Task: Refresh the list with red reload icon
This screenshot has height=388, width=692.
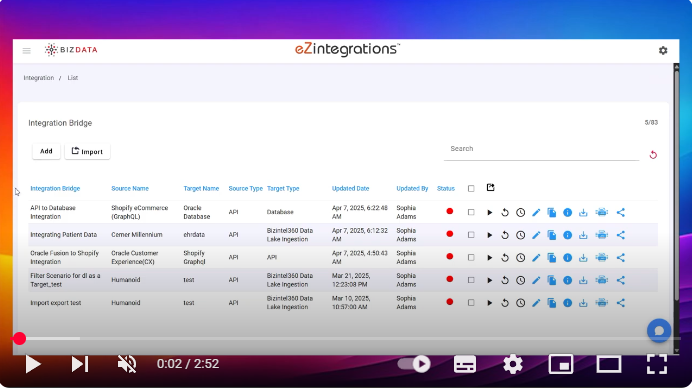Action: [653, 155]
